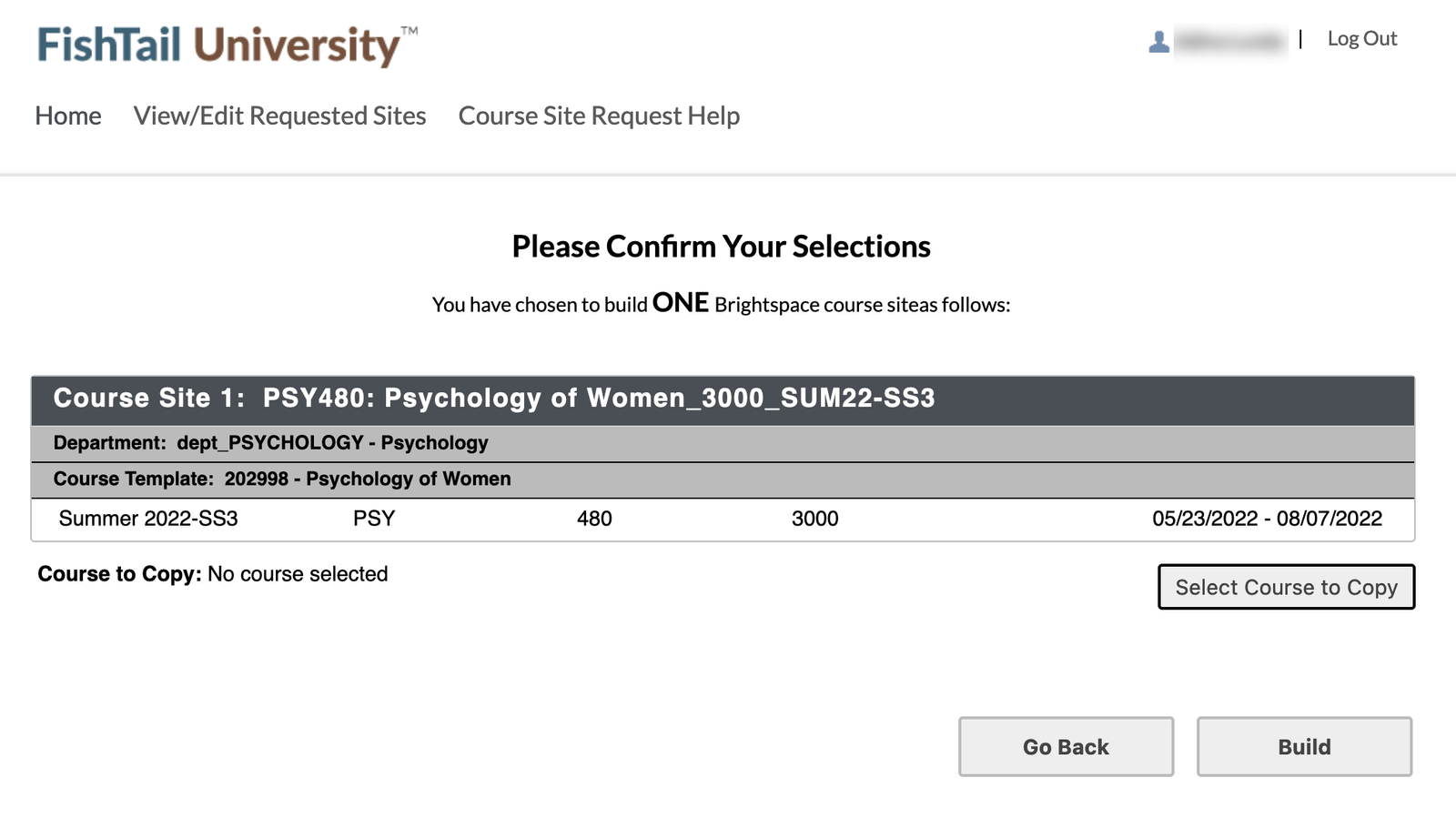1456x828 pixels.
Task: Click the blurred username beside profile icon
Action: (x=1229, y=41)
